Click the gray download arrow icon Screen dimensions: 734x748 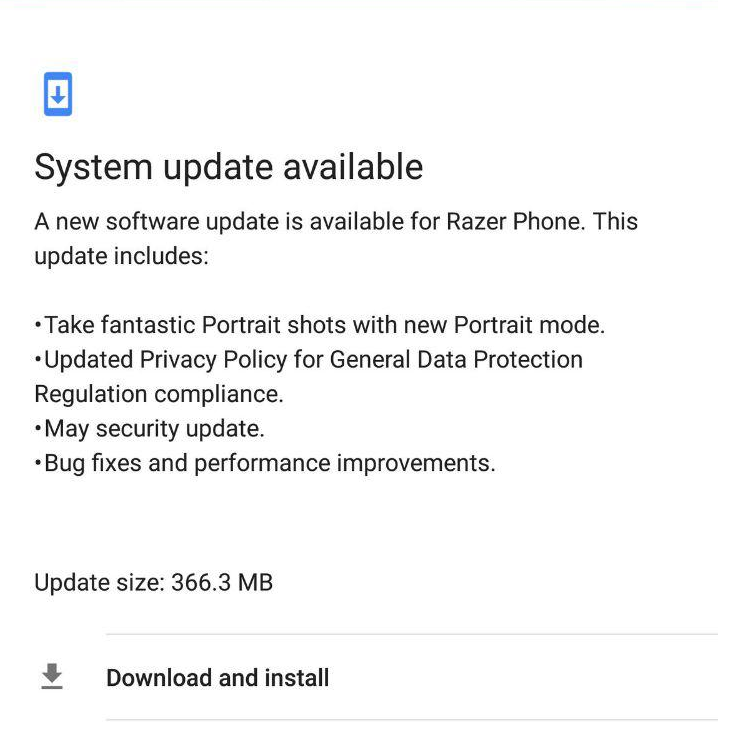coord(52,676)
